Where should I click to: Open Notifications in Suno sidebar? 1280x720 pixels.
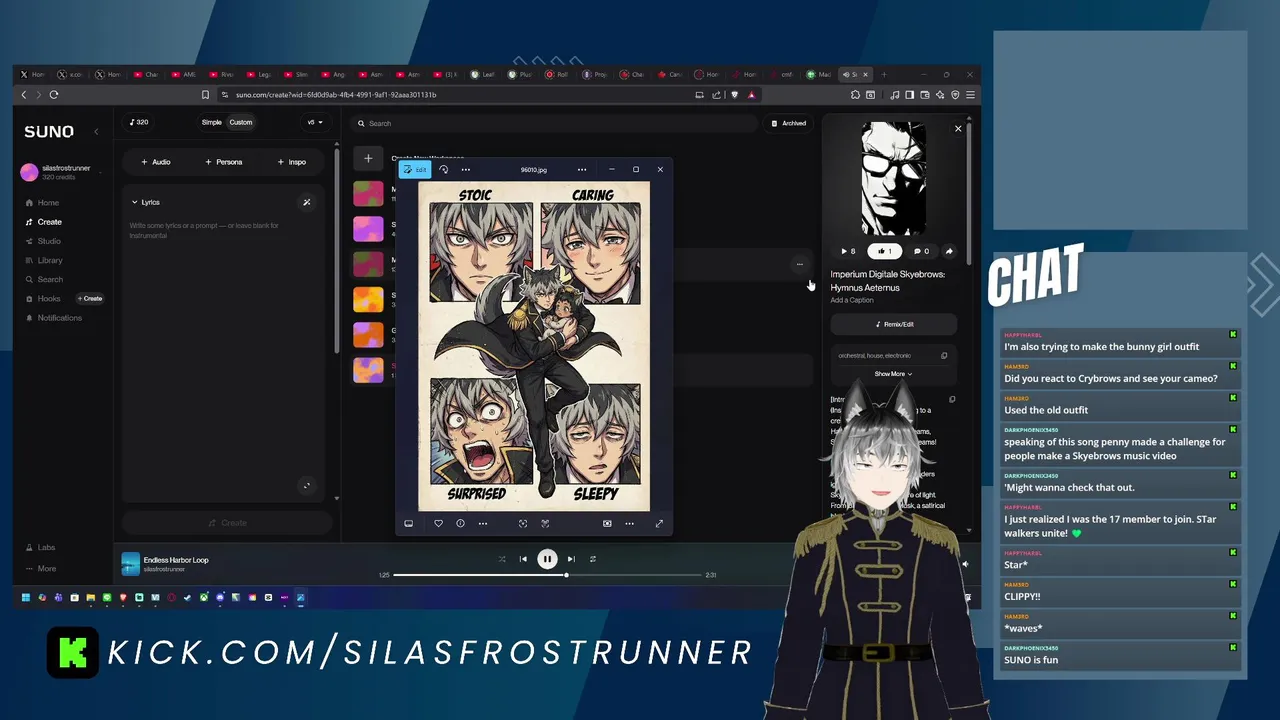[x=54, y=318]
